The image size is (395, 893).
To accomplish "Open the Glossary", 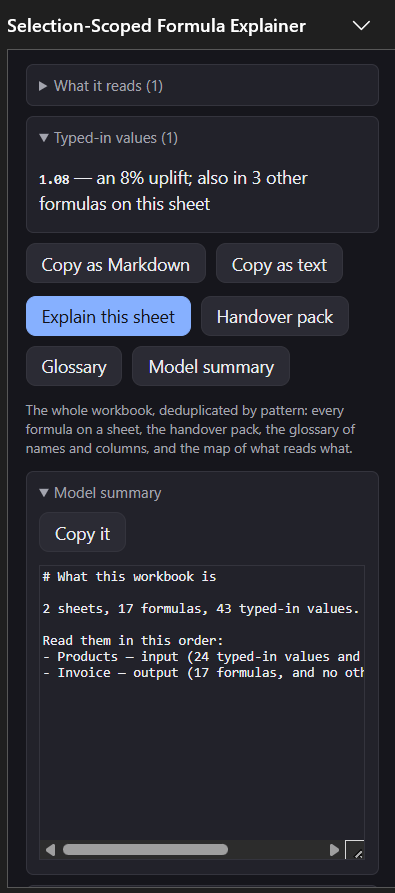I will (74, 366).
